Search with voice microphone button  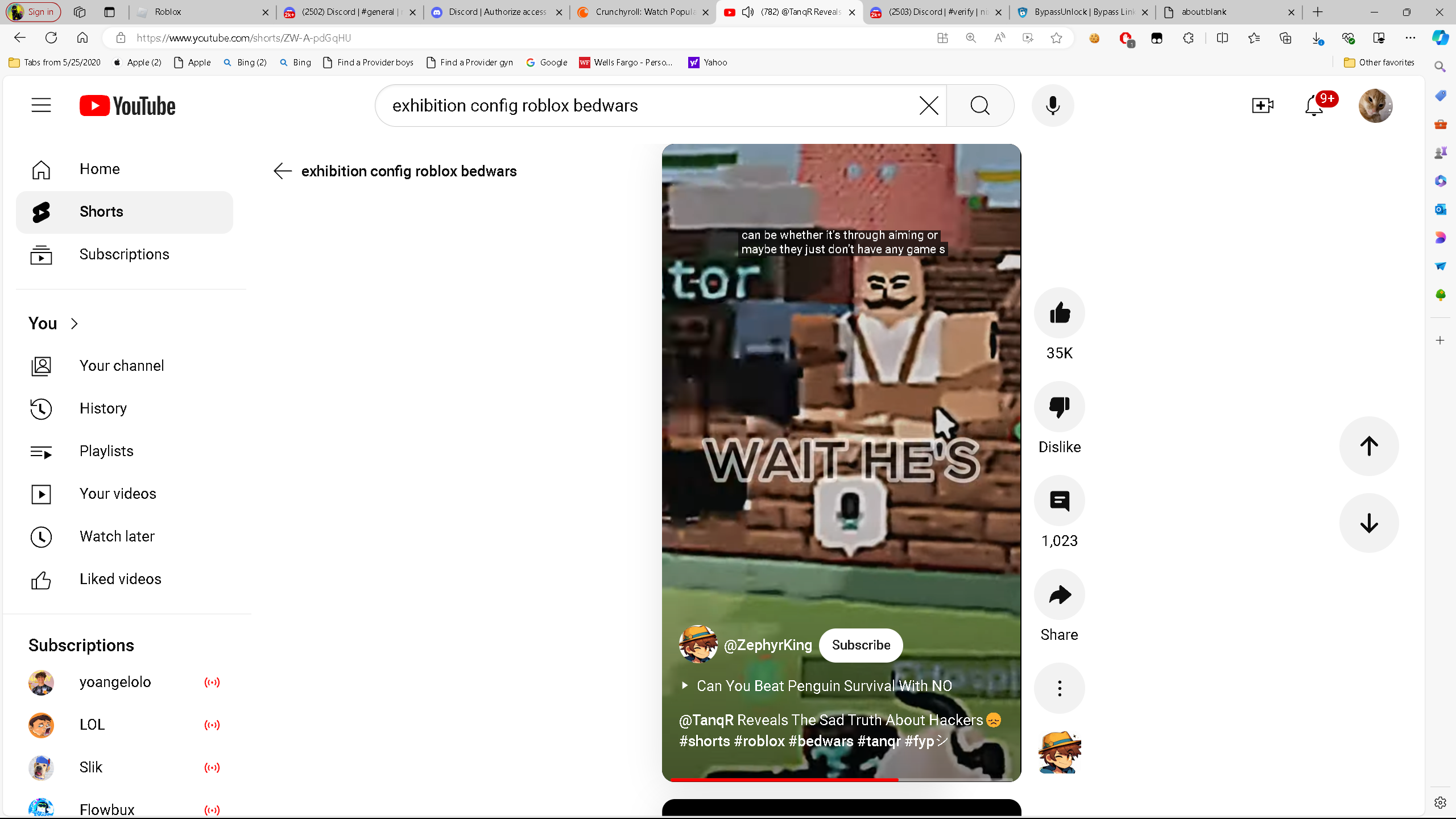1053,106
